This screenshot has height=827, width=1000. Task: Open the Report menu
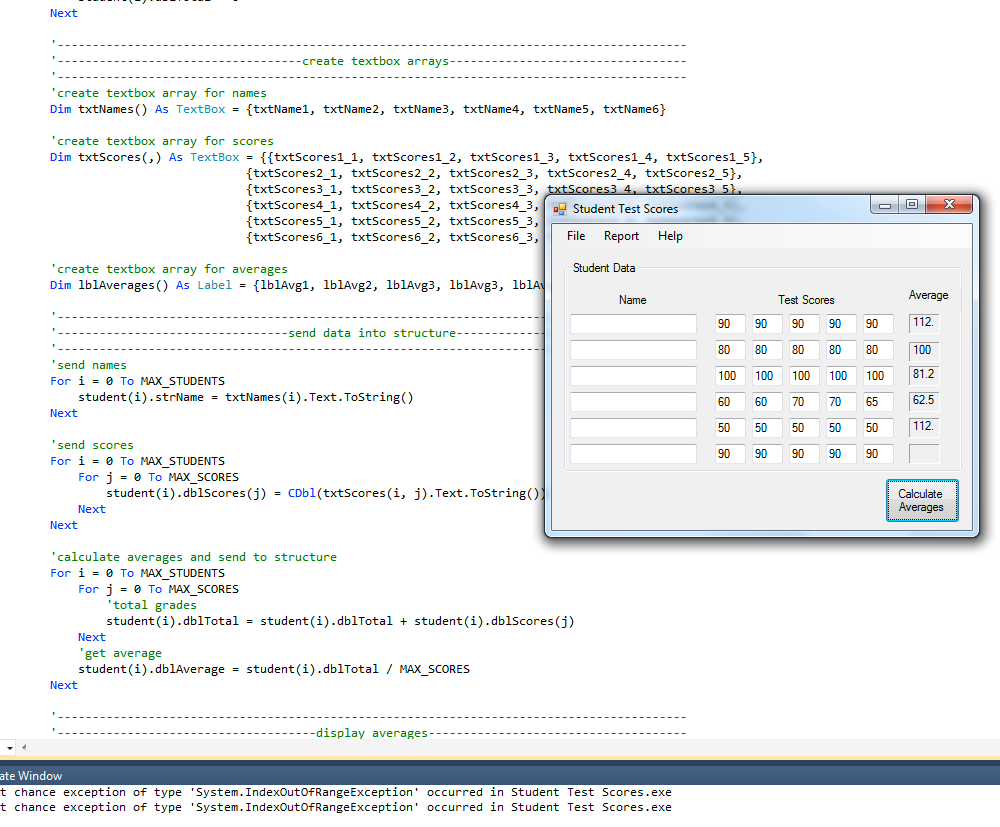click(x=621, y=236)
